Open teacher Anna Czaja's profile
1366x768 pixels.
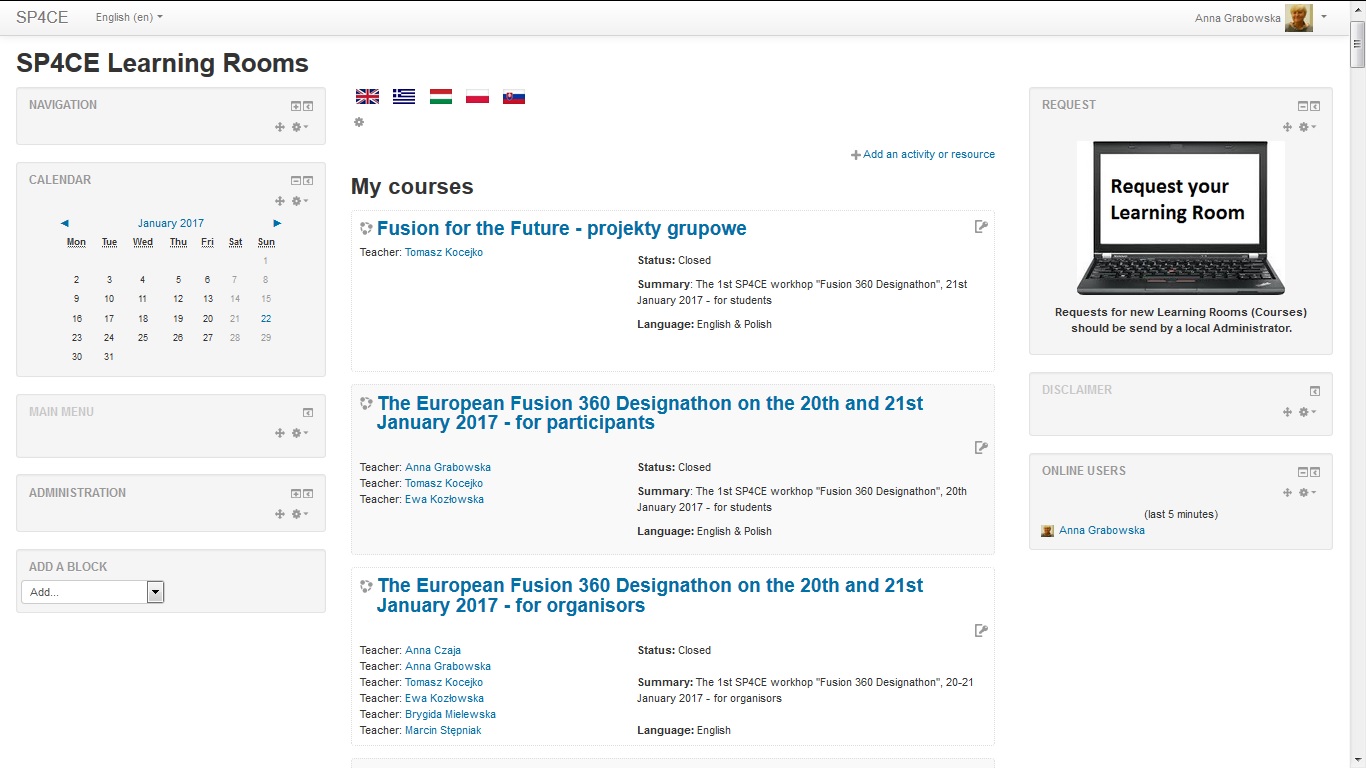(x=433, y=650)
